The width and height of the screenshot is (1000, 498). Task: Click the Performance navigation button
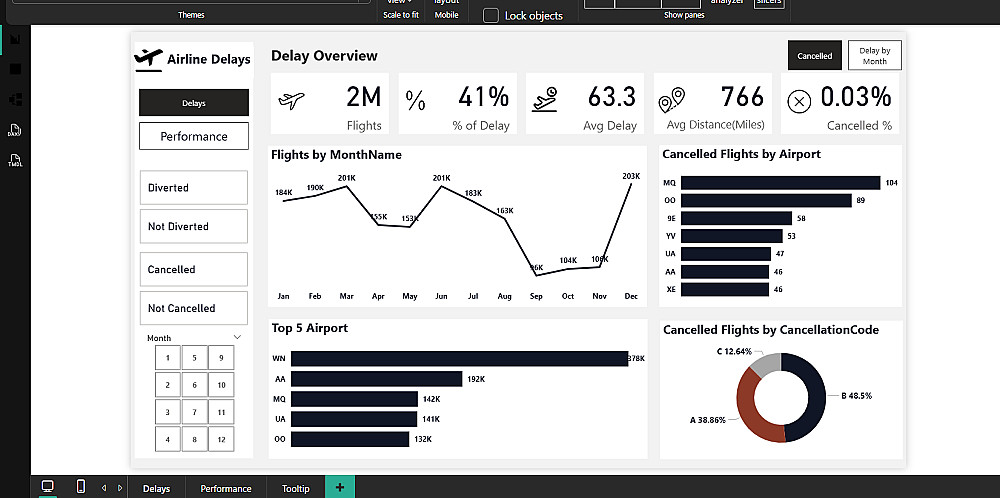(x=194, y=136)
